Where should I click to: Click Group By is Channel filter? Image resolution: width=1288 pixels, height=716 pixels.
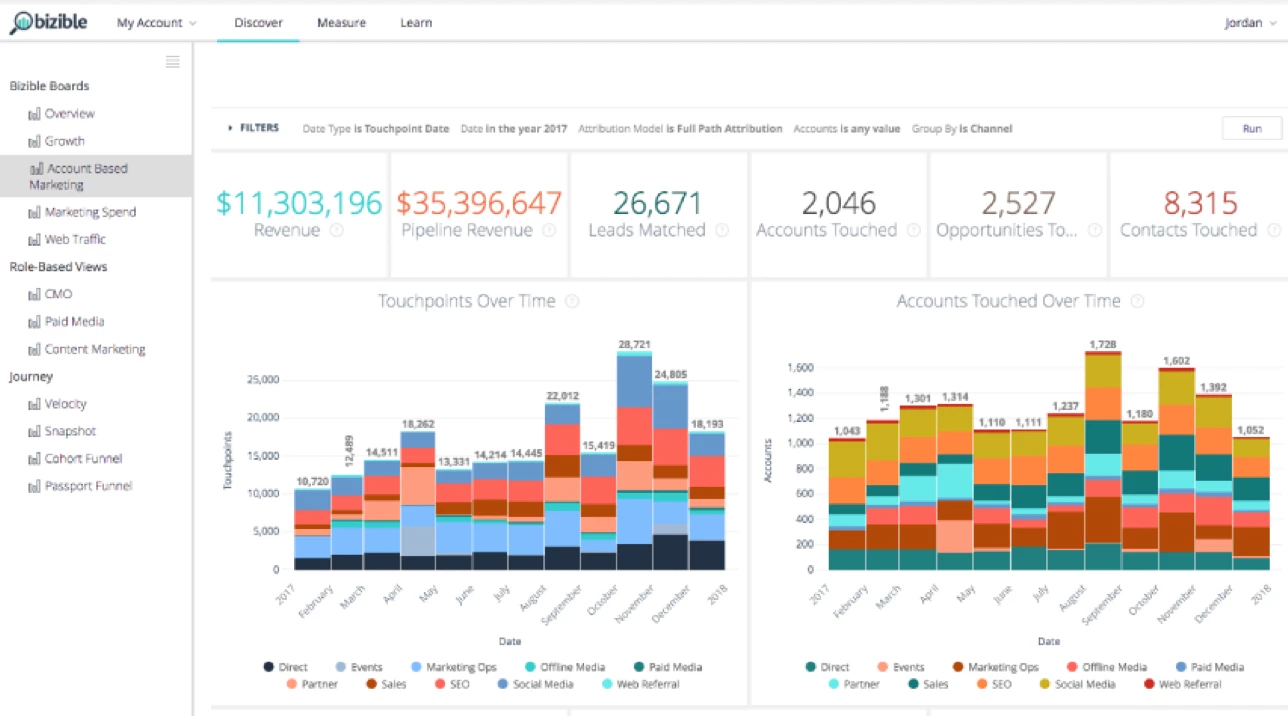click(962, 129)
